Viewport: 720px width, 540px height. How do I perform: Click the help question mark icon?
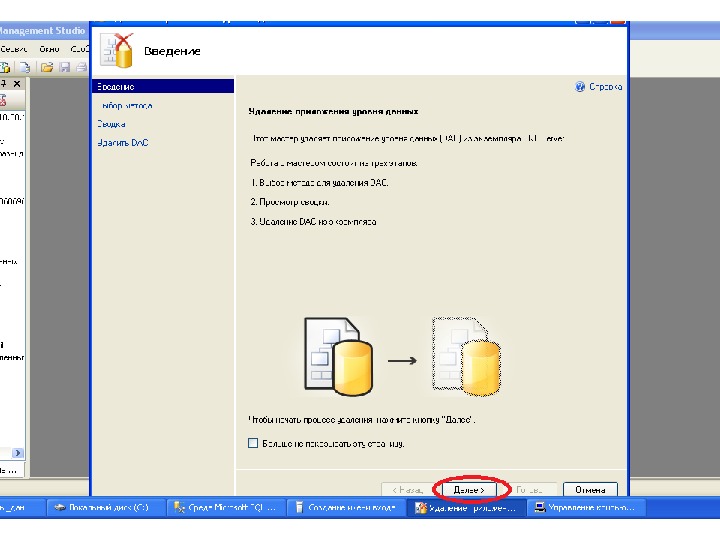580,86
